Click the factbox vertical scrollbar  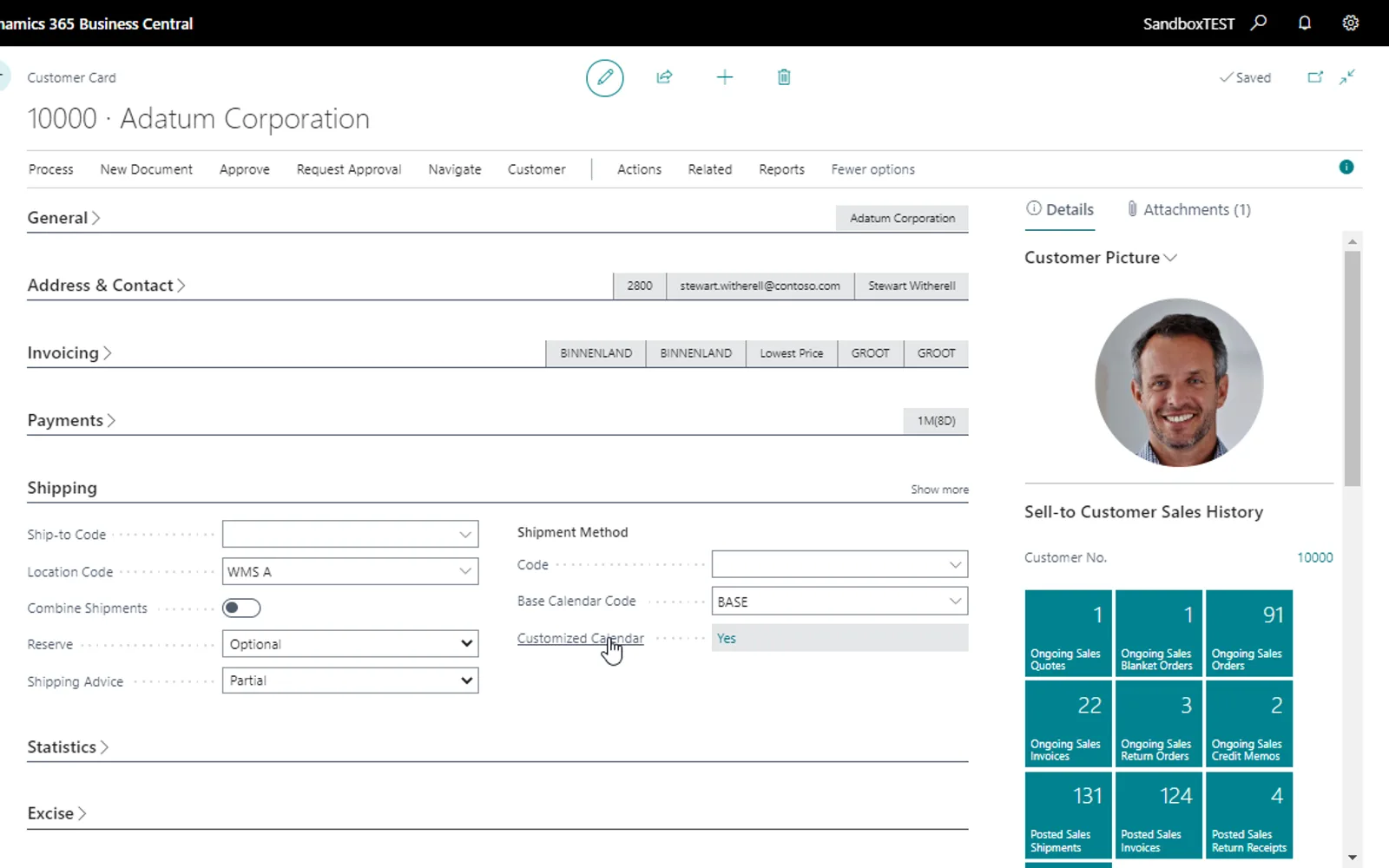click(1352, 369)
